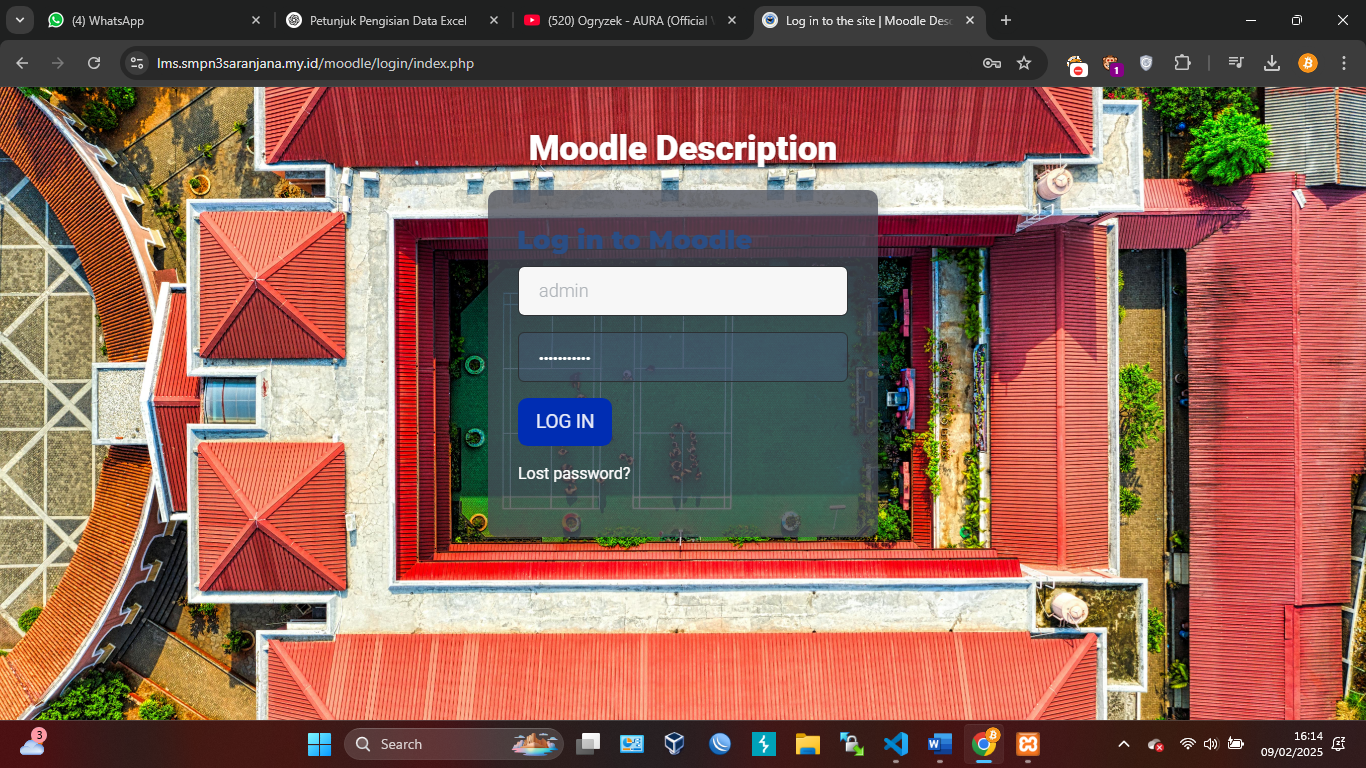Go forward to next page
Screen dimensions: 1366x768
(x=58, y=63)
